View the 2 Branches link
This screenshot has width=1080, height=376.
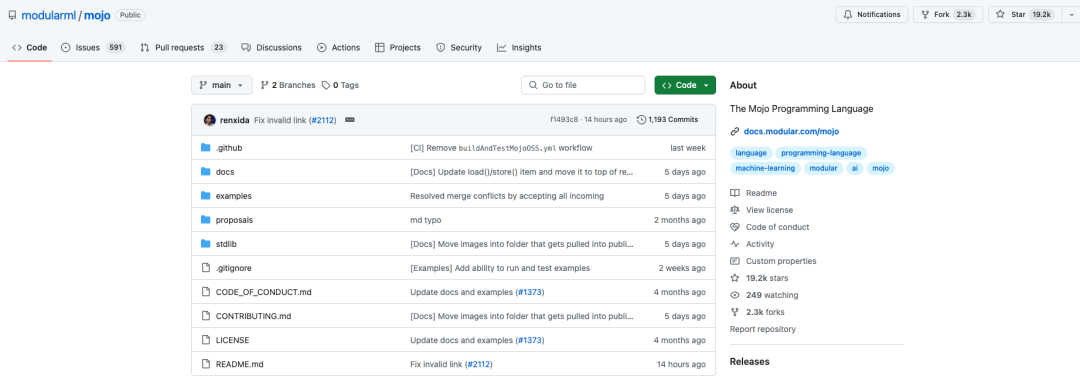(x=287, y=85)
